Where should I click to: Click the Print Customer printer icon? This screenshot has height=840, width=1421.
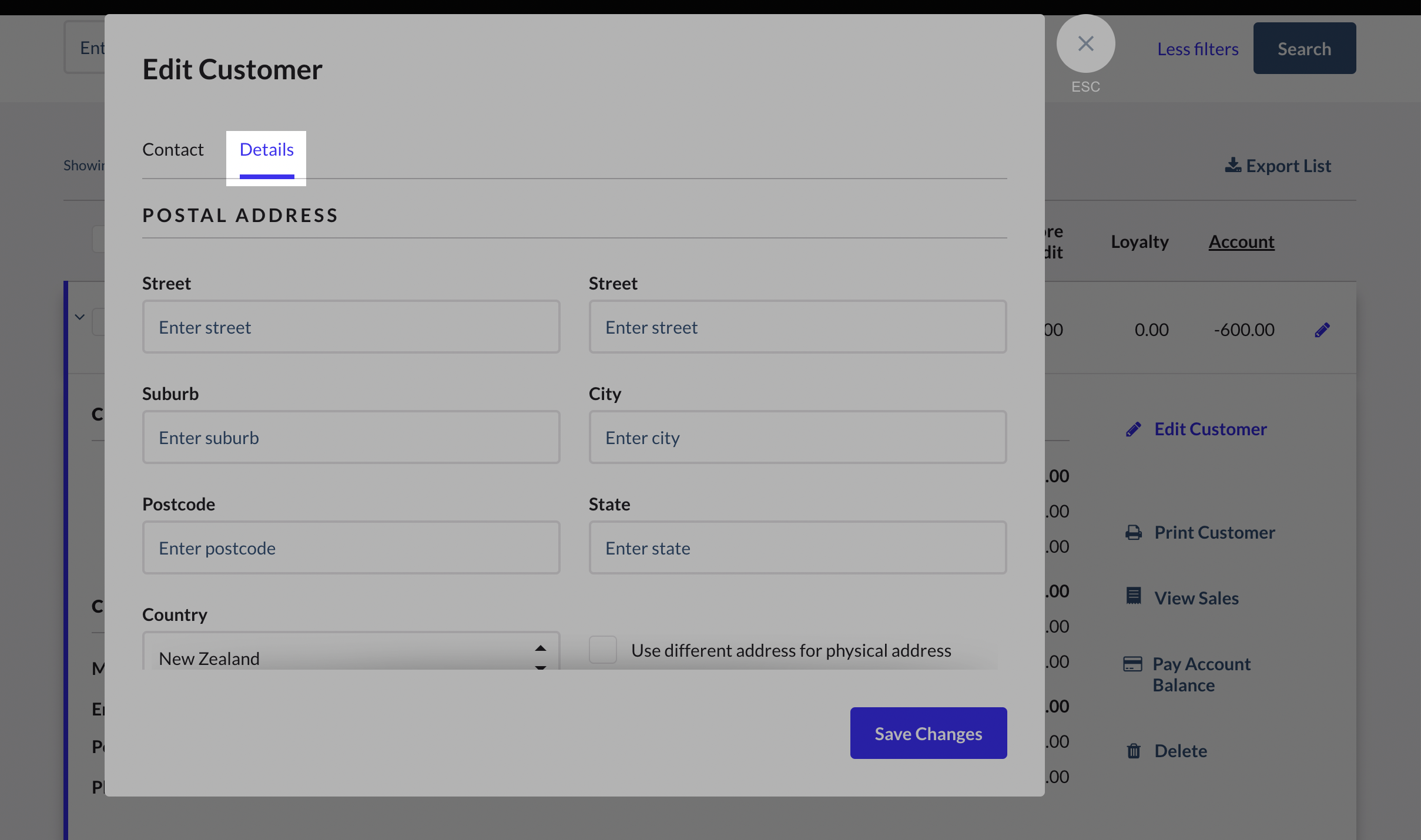coord(1134,533)
